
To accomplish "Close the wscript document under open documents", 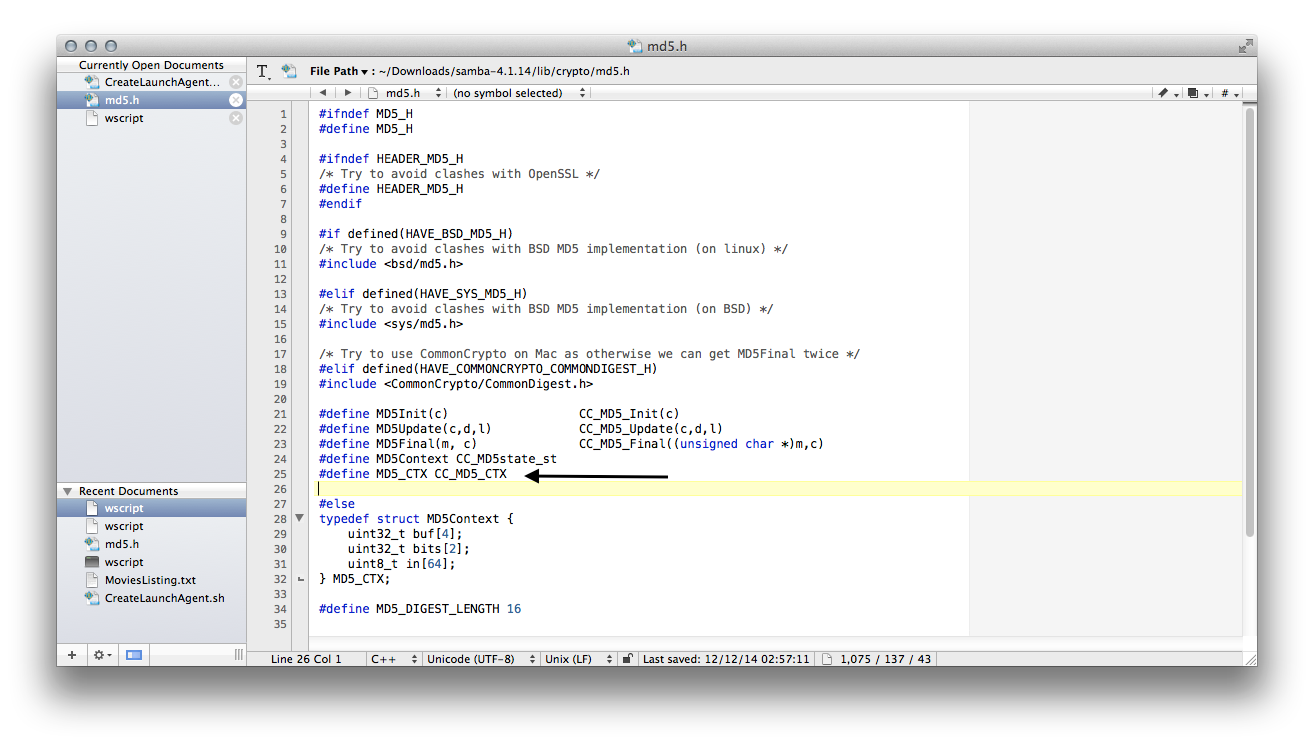I will pyautogui.click(x=235, y=118).
